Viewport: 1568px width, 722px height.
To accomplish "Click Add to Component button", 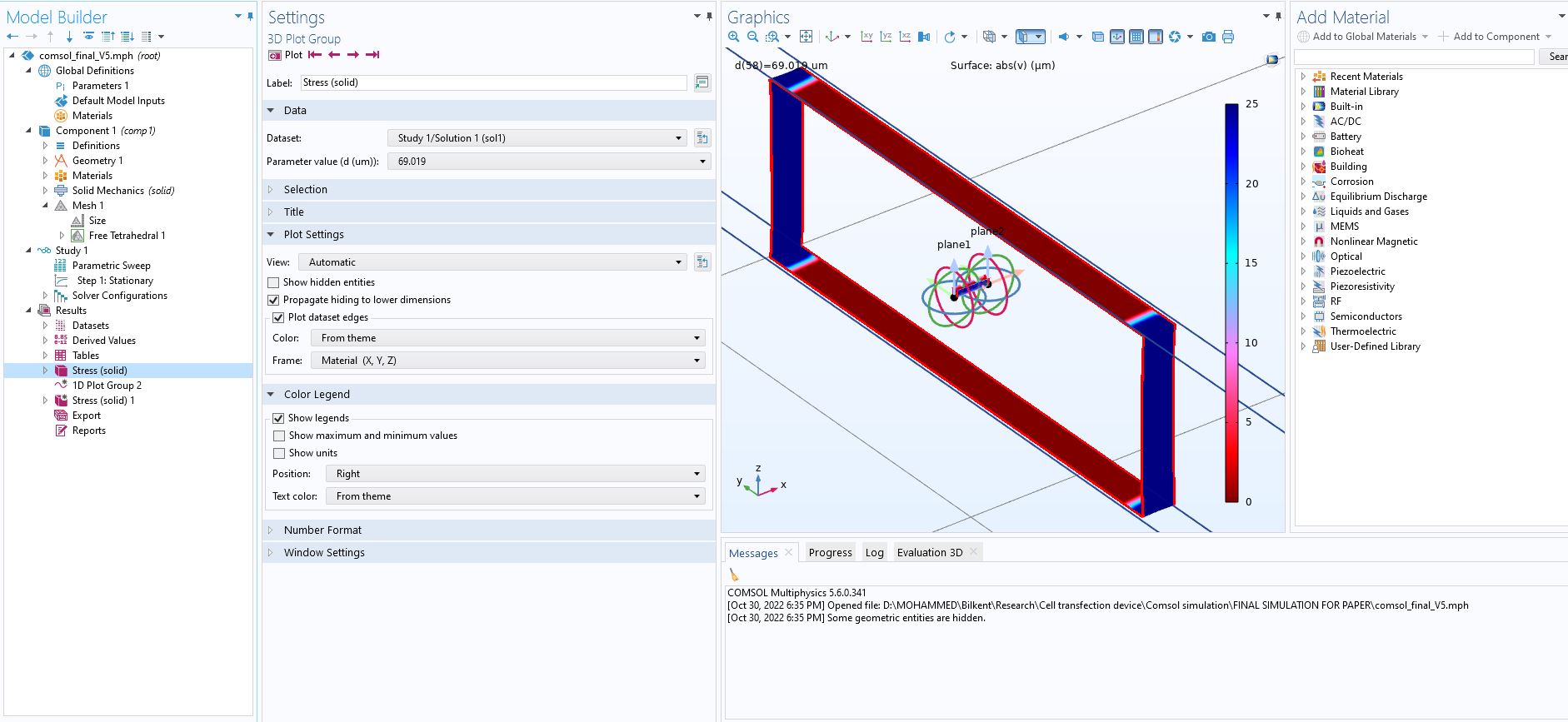I will [x=1496, y=37].
